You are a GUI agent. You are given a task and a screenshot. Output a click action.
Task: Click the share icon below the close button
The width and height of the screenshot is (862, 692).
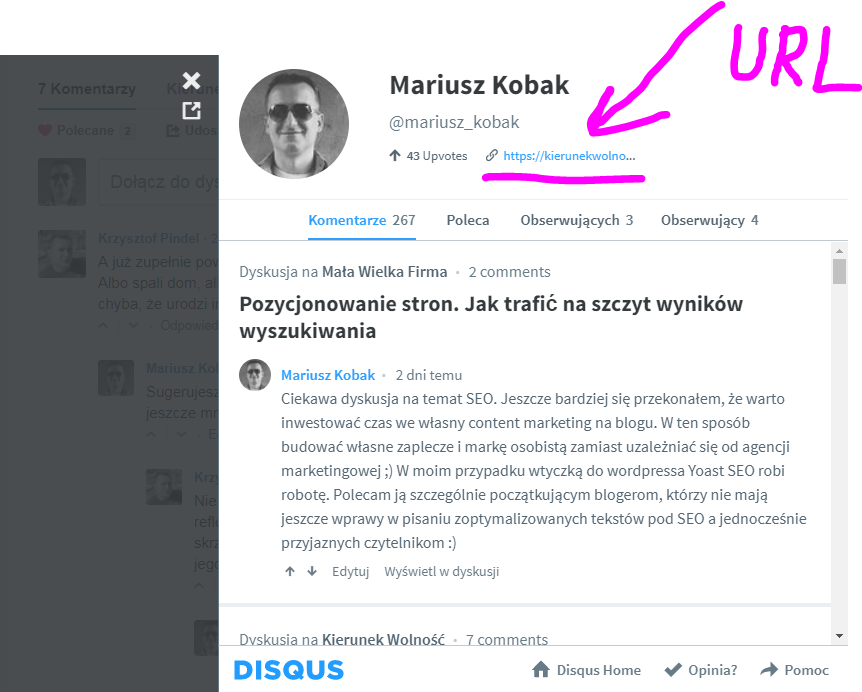point(190,108)
